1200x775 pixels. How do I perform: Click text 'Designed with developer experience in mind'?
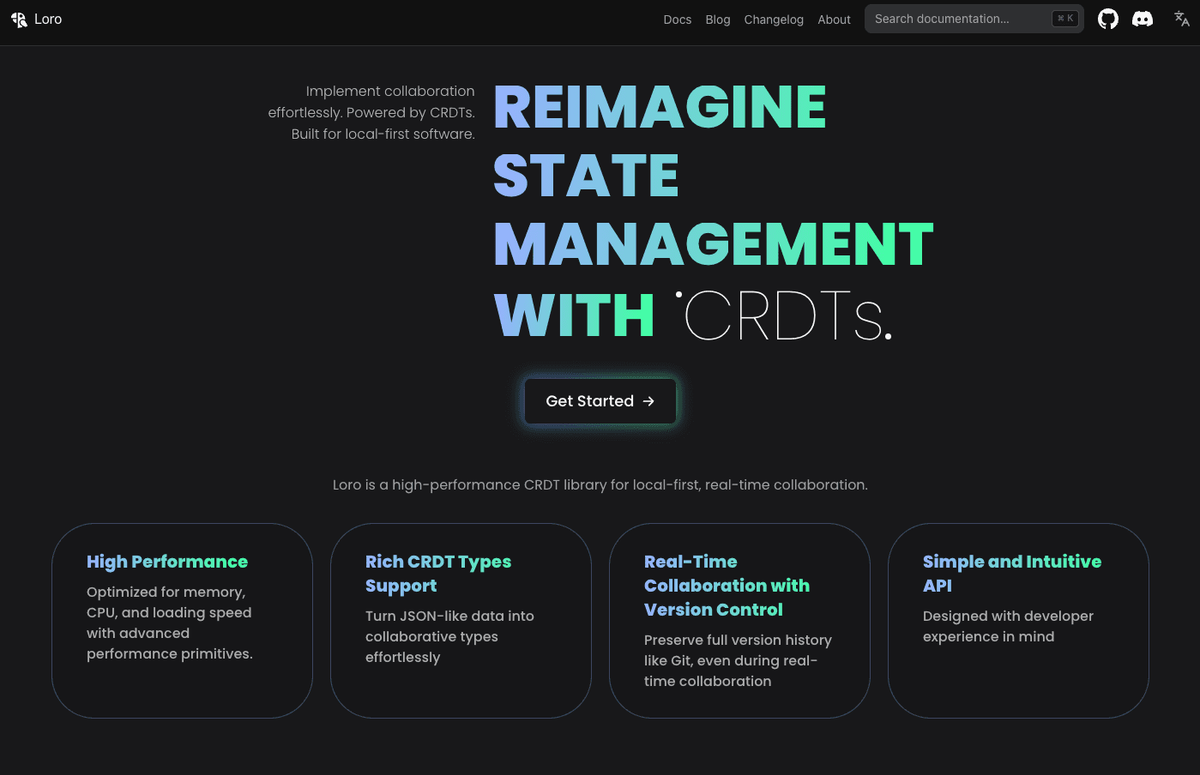click(1008, 626)
